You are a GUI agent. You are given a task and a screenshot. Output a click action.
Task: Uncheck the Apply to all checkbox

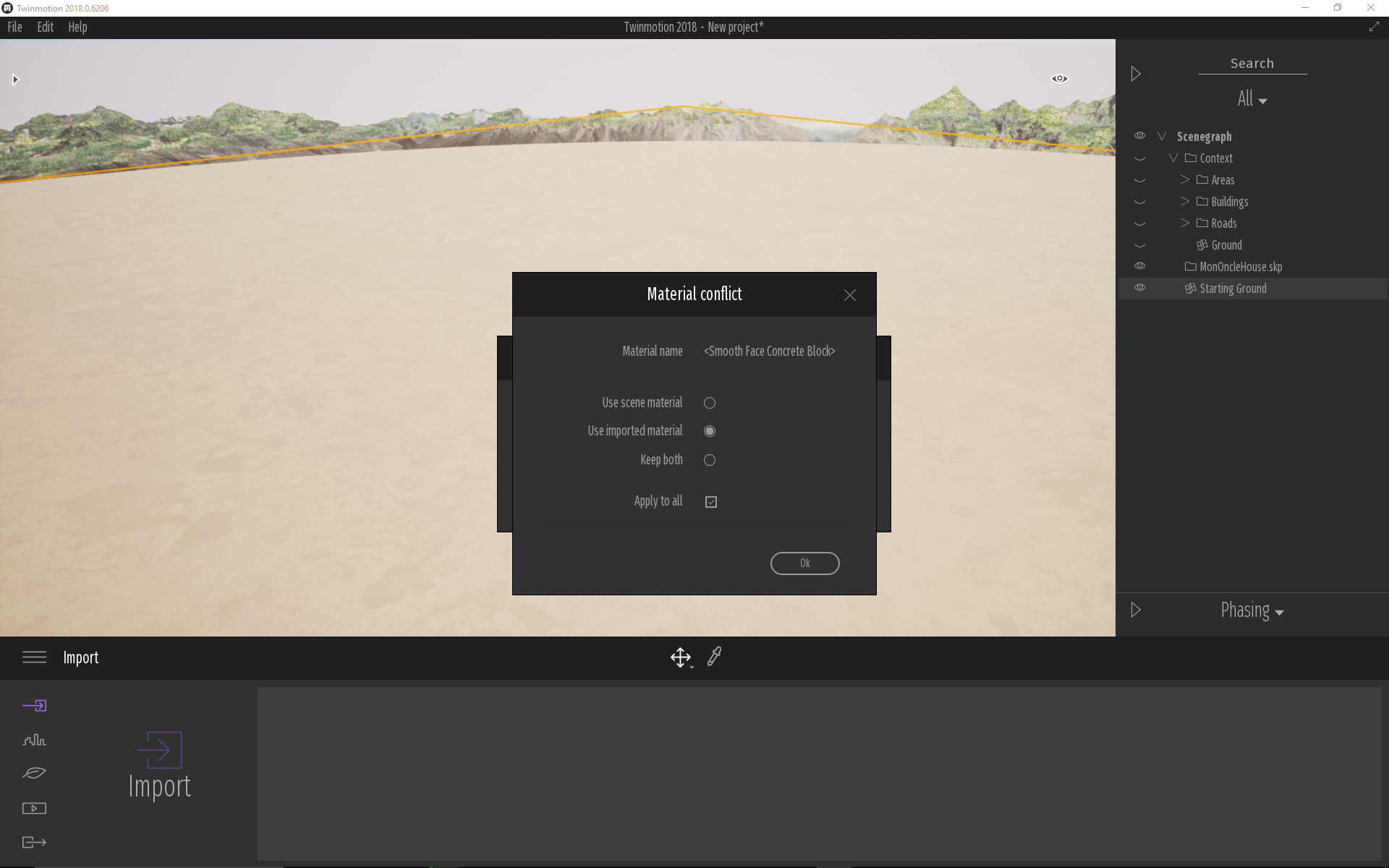[711, 501]
